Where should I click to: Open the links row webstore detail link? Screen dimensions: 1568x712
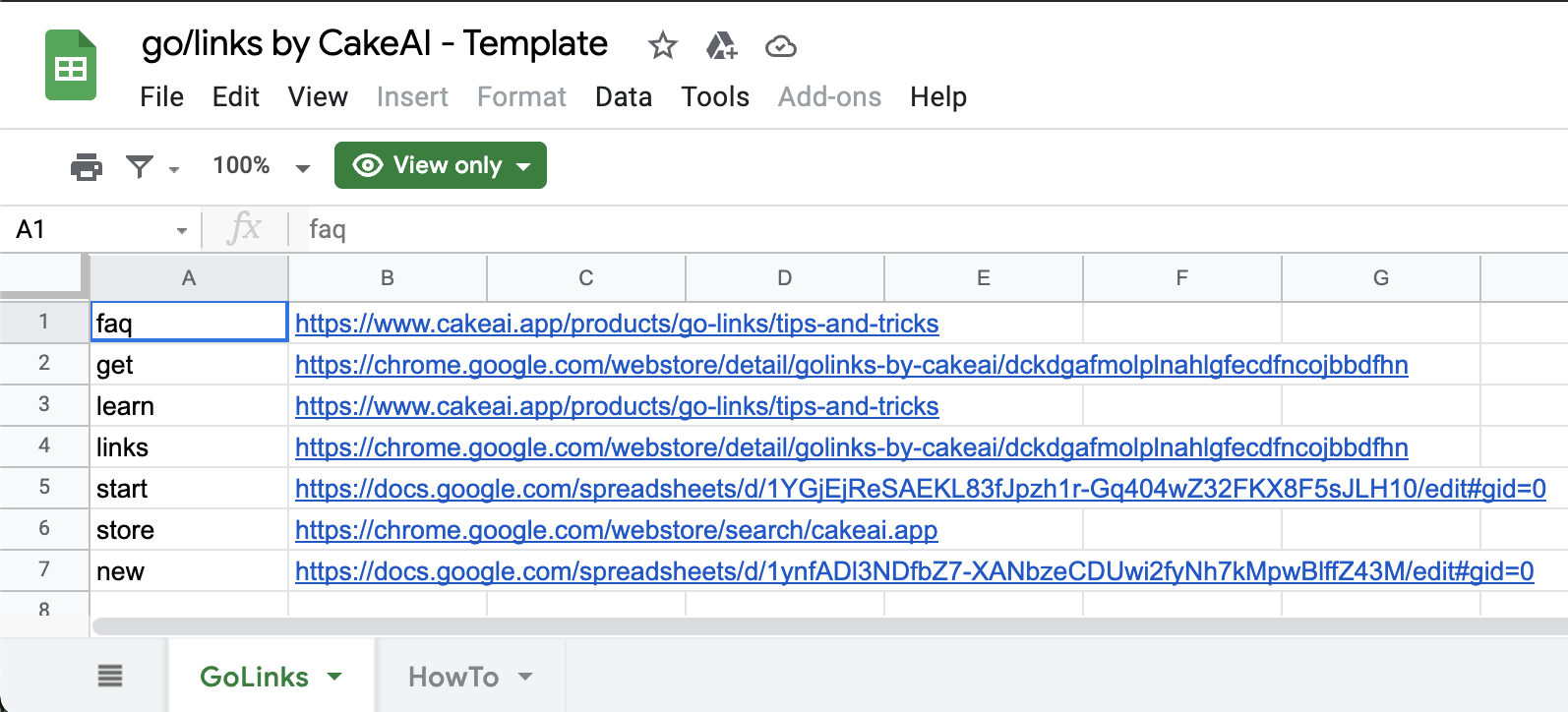[852, 447]
